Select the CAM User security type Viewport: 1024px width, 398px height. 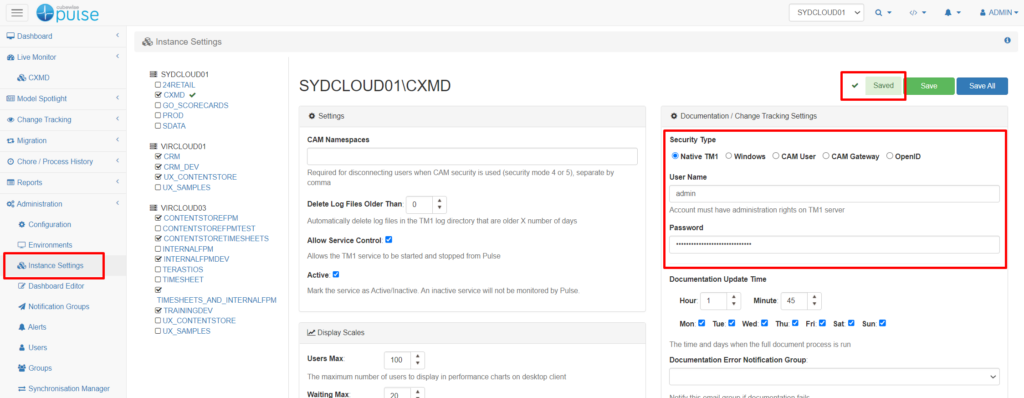pyautogui.click(x=776, y=156)
